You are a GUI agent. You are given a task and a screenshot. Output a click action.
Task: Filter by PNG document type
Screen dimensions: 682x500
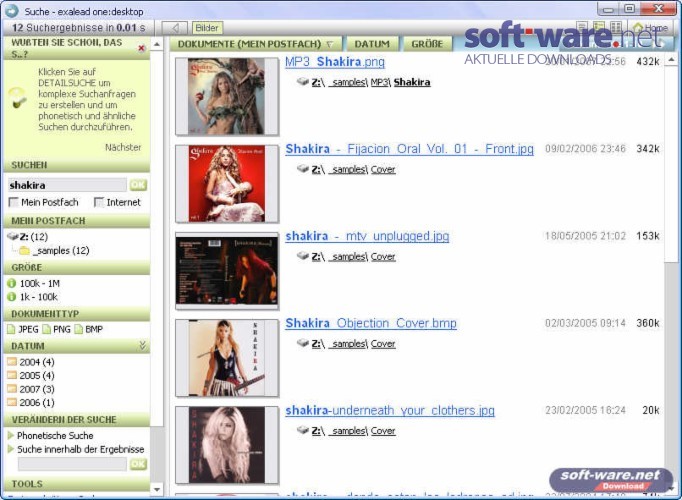click(57, 330)
